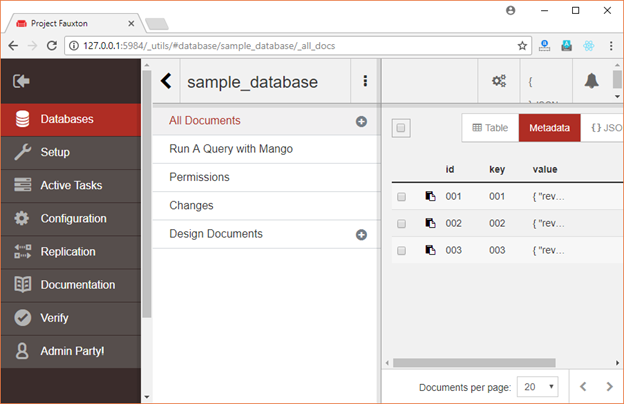
Task: Collapse the Fauxton sidebar with the burger icon
Action: 21,81
